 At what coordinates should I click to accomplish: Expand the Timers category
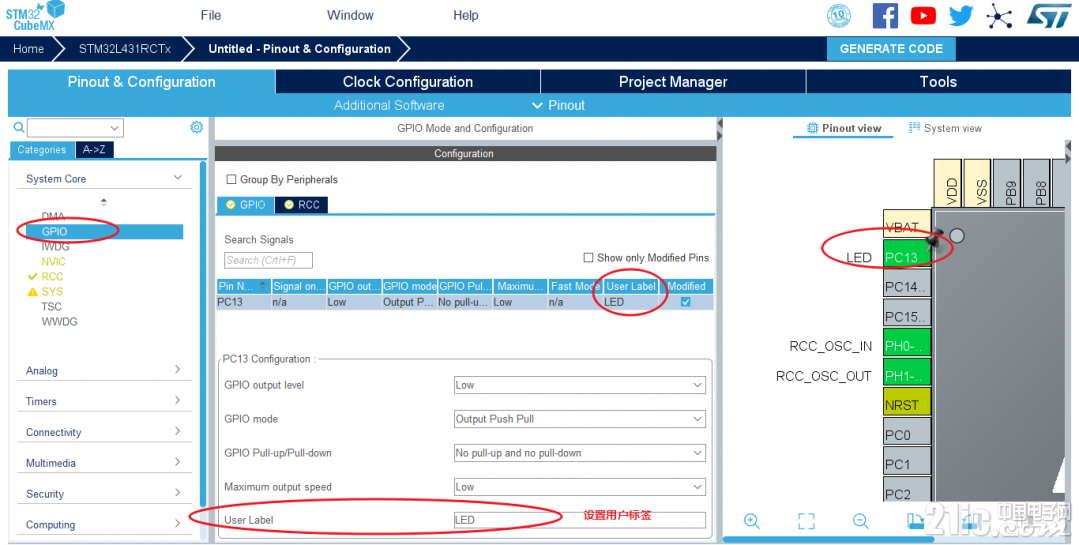click(x=178, y=400)
